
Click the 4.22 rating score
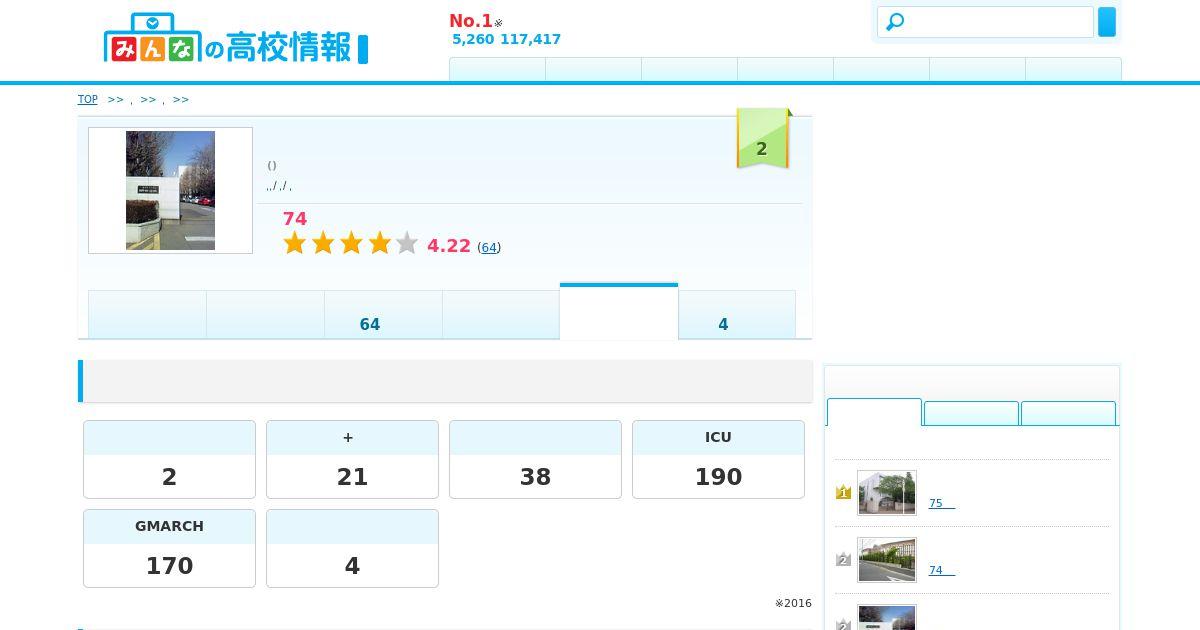click(448, 246)
